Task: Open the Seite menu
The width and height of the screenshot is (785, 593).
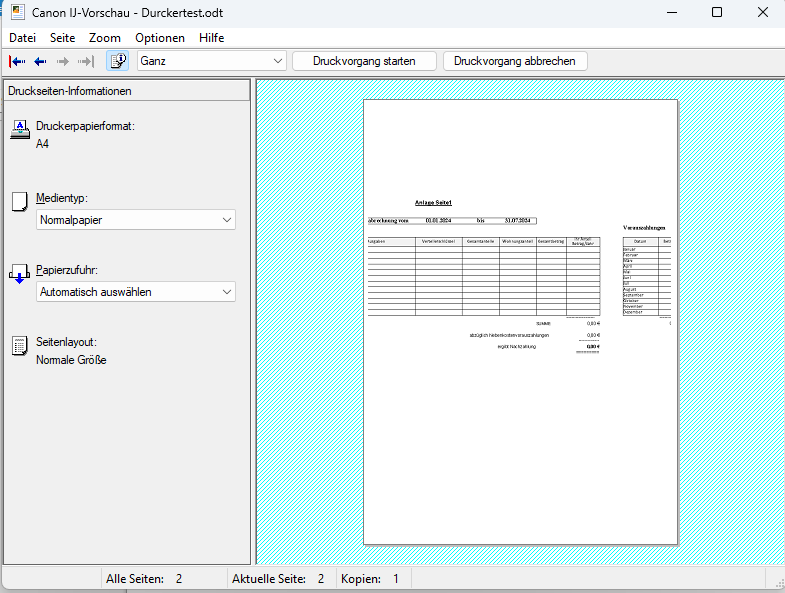Action: pos(63,38)
